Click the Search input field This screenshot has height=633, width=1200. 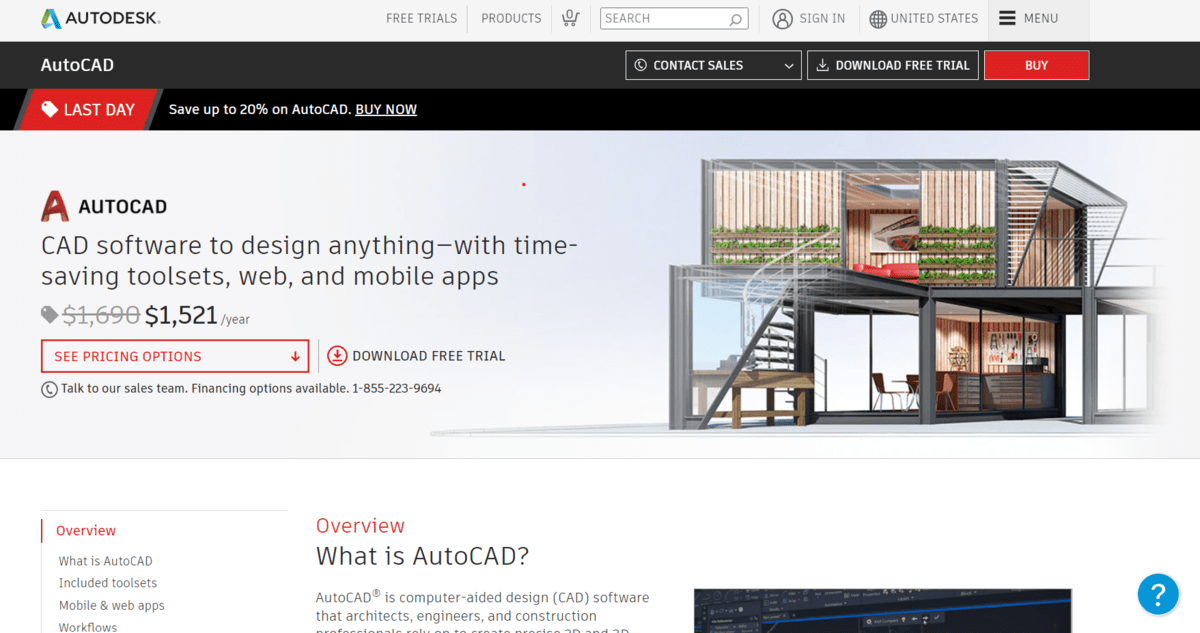[x=673, y=19]
